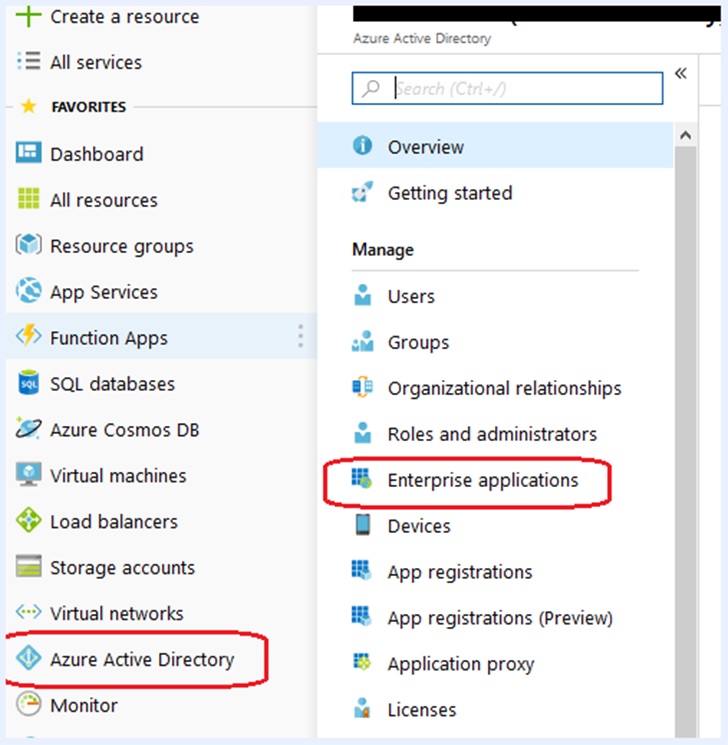Screen dimensions: 728x745
Task: Select the SQL databases icon
Action: (x=29, y=384)
